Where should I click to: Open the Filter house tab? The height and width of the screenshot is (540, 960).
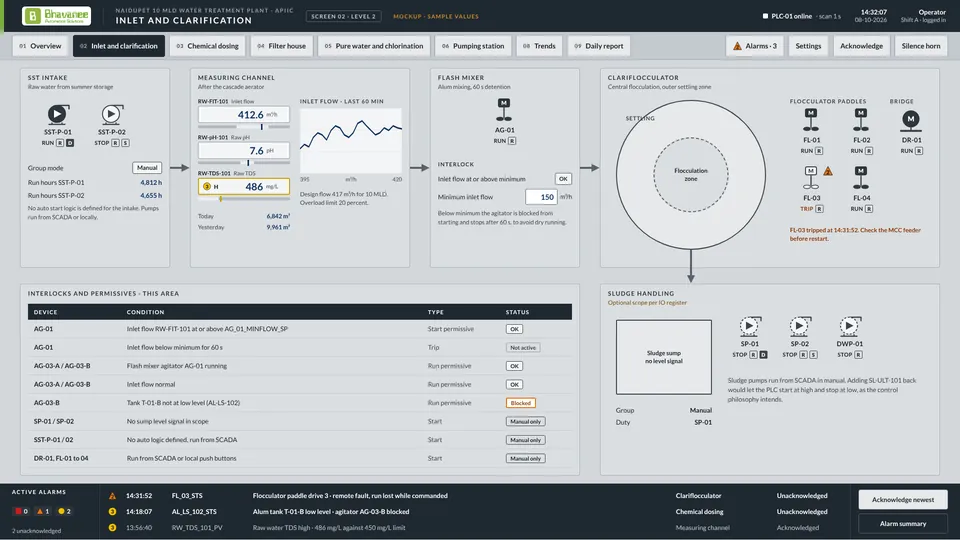(282, 46)
